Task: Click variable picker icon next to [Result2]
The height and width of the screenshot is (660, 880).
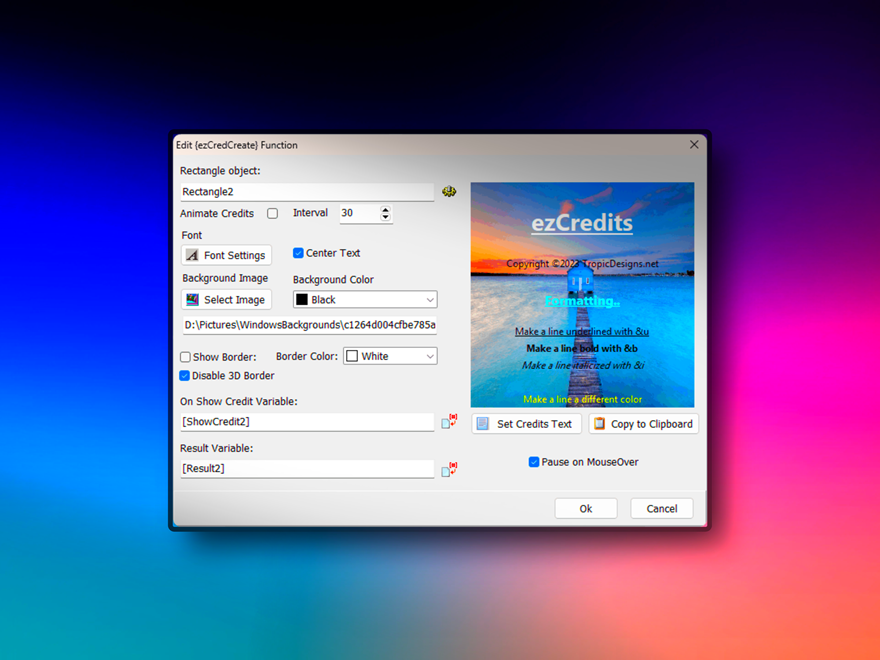Action: pyautogui.click(x=449, y=469)
